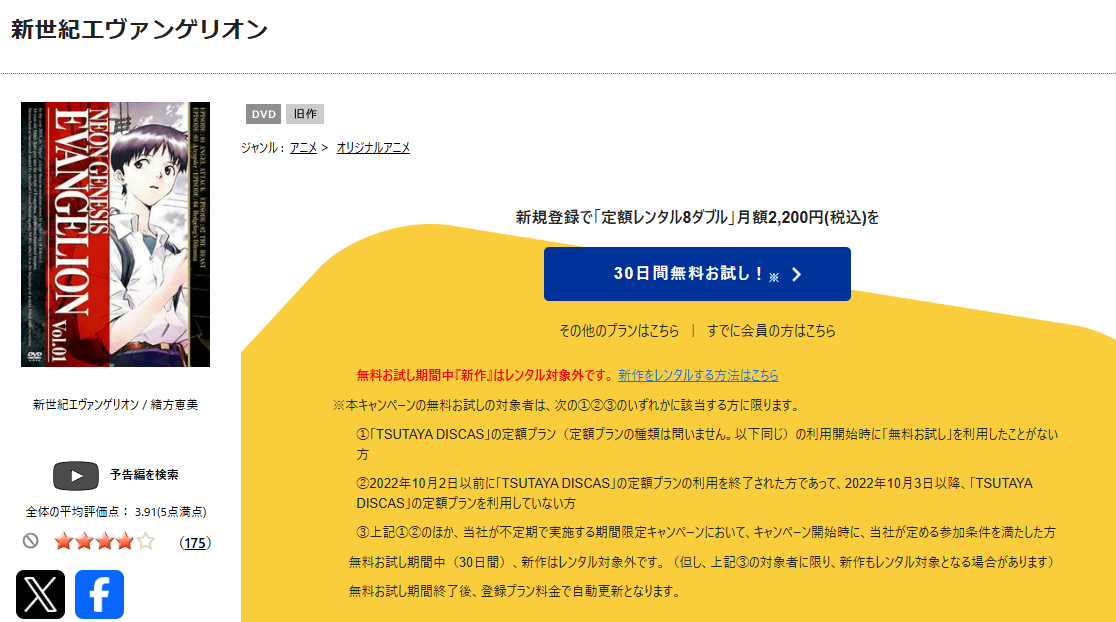
Task: Open その他のプランはこちら
Action: coord(617,328)
